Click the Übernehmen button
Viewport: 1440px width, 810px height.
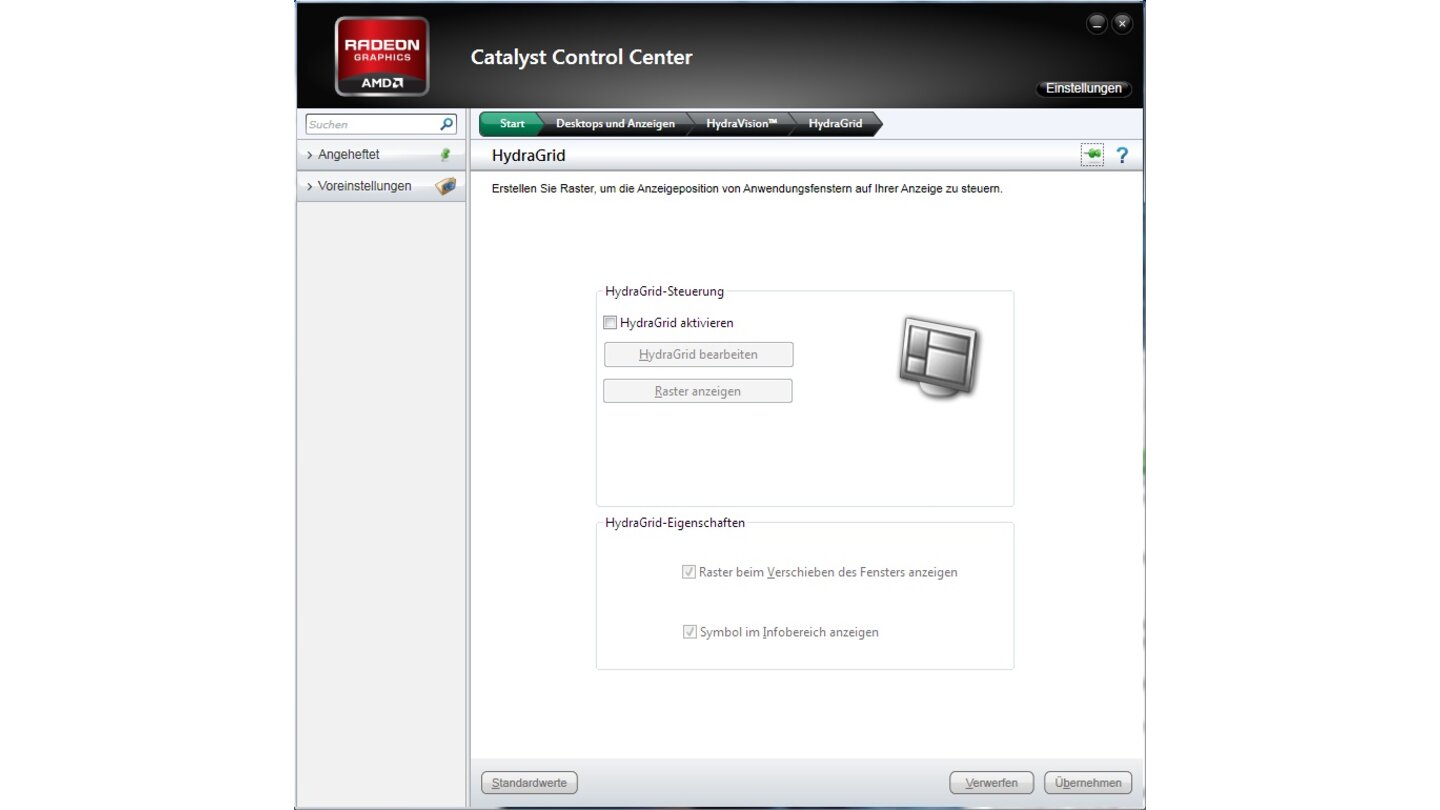[1088, 783]
